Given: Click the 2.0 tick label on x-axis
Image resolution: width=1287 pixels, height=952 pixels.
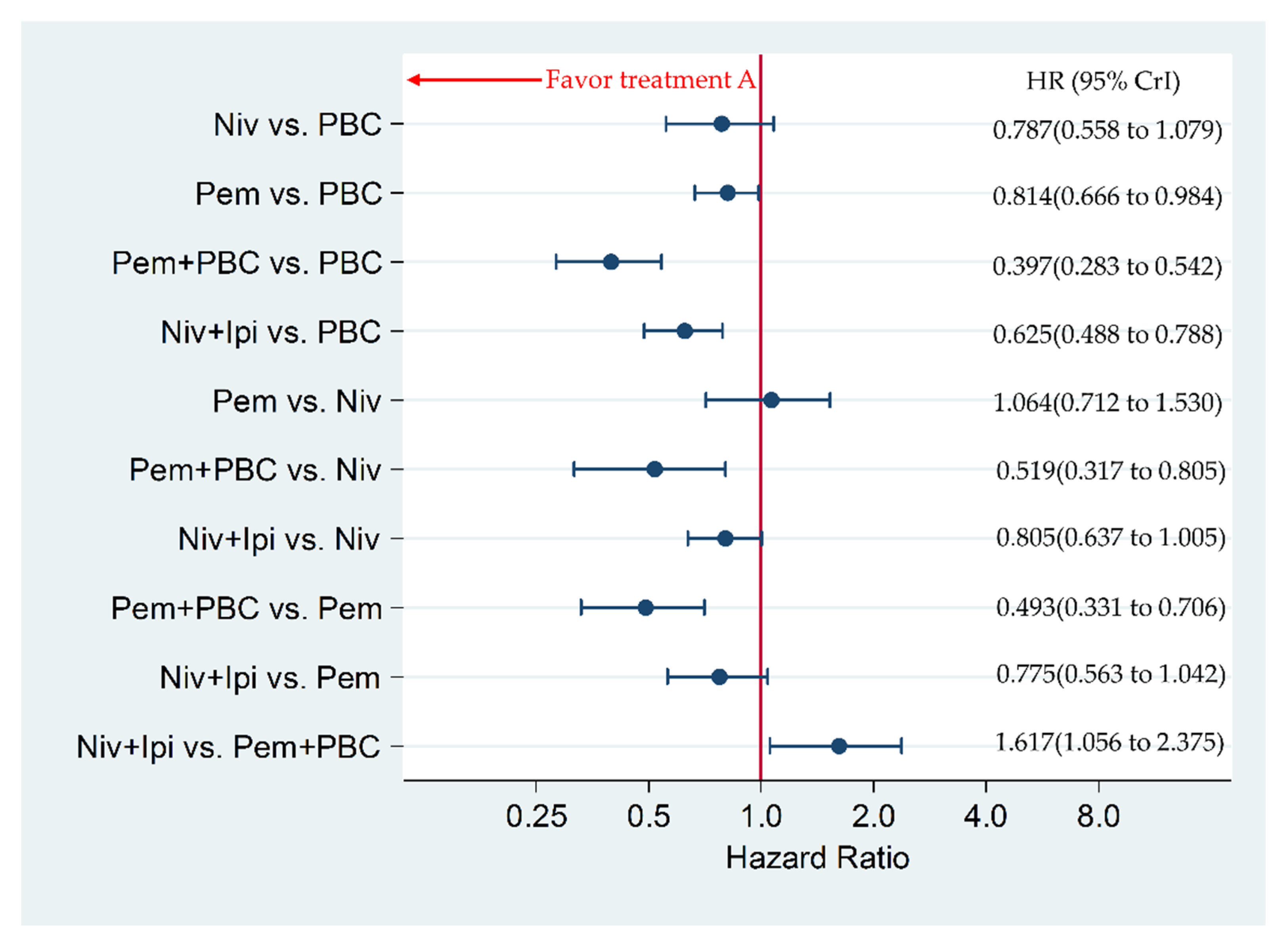Looking at the screenshot, I should (874, 817).
